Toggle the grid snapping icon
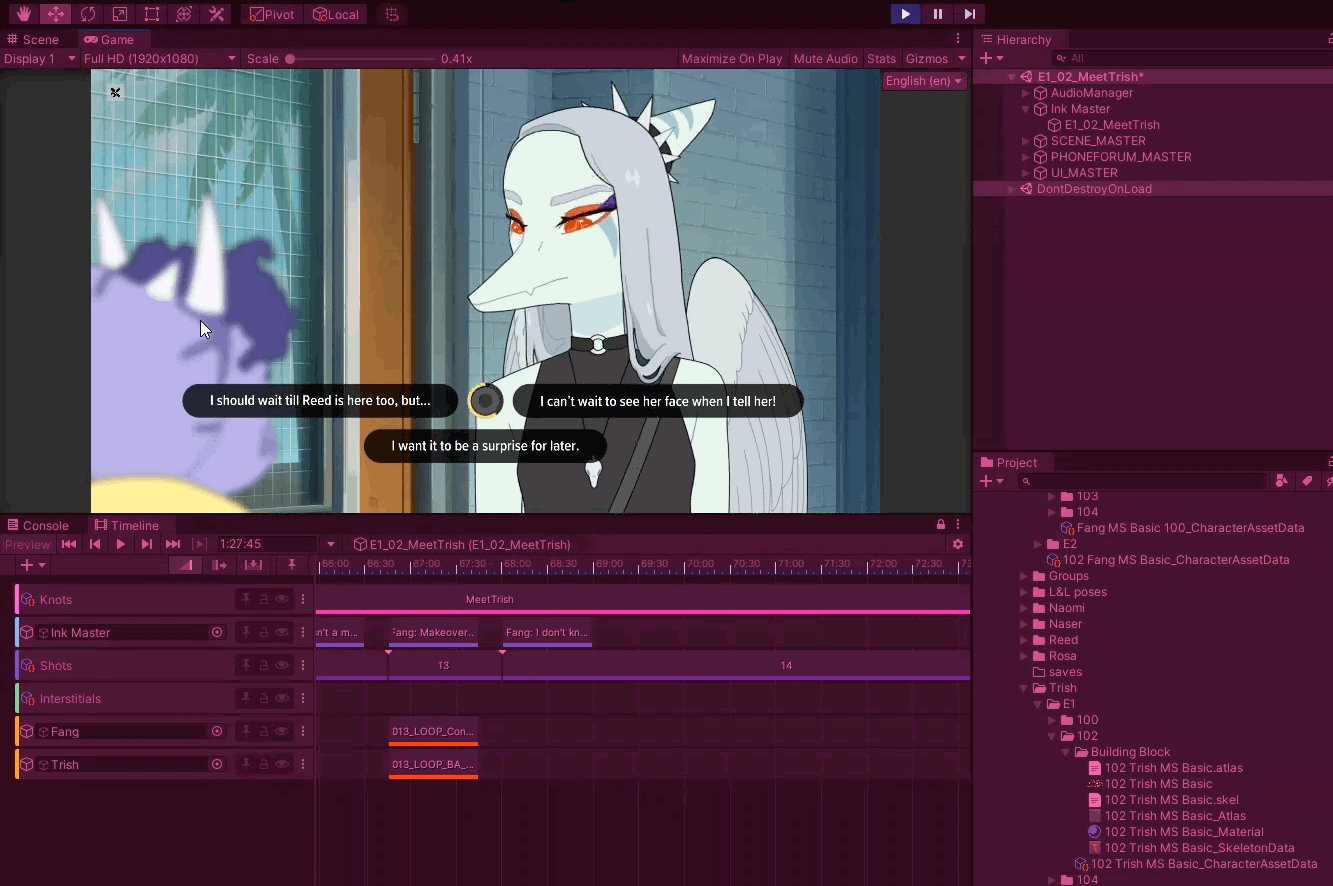The width and height of the screenshot is (1333, 886). coord(391,14)
